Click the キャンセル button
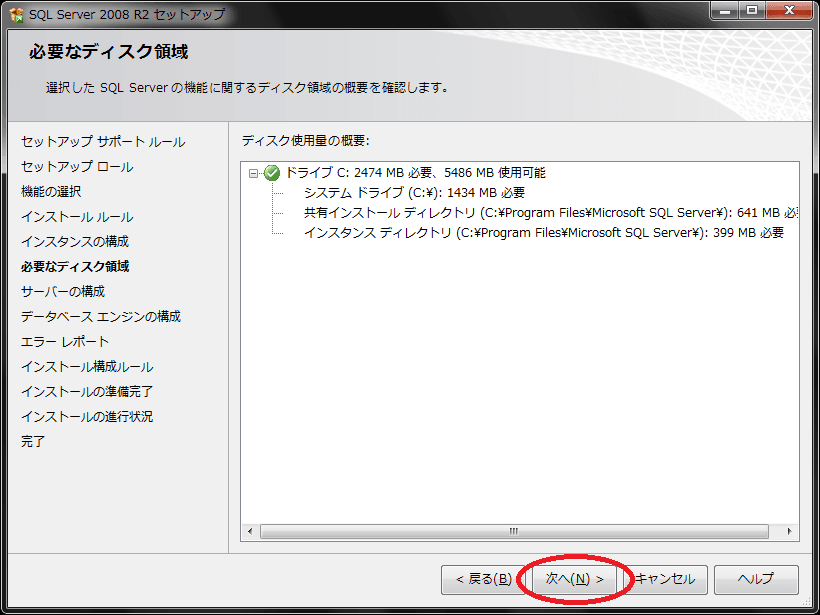Viewport: 820px width, 615px height. pos(667,580)
